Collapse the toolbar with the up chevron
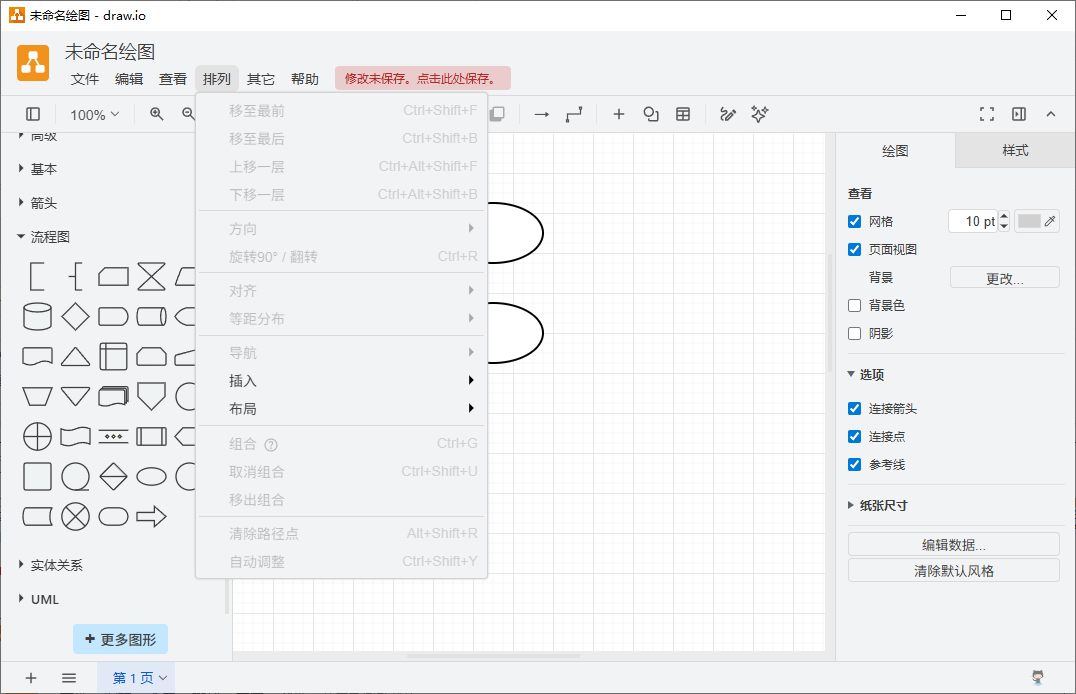 (x=1051, y=114)
